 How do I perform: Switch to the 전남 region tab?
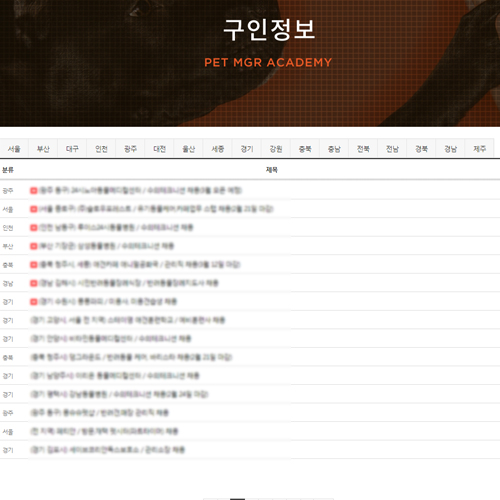coord(392,149)
